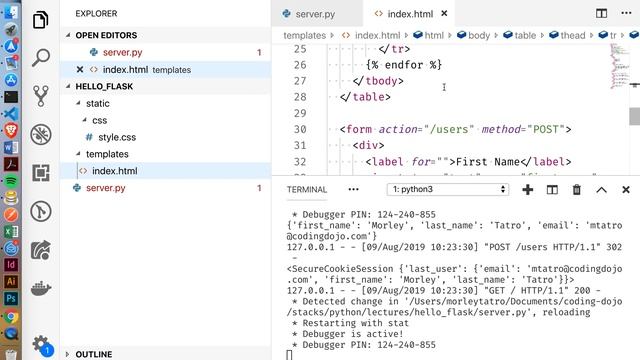Open the Git graph circular icon in the activity bar
The height and width of the screenshot is (360, 640).
[x=40, y=211]
